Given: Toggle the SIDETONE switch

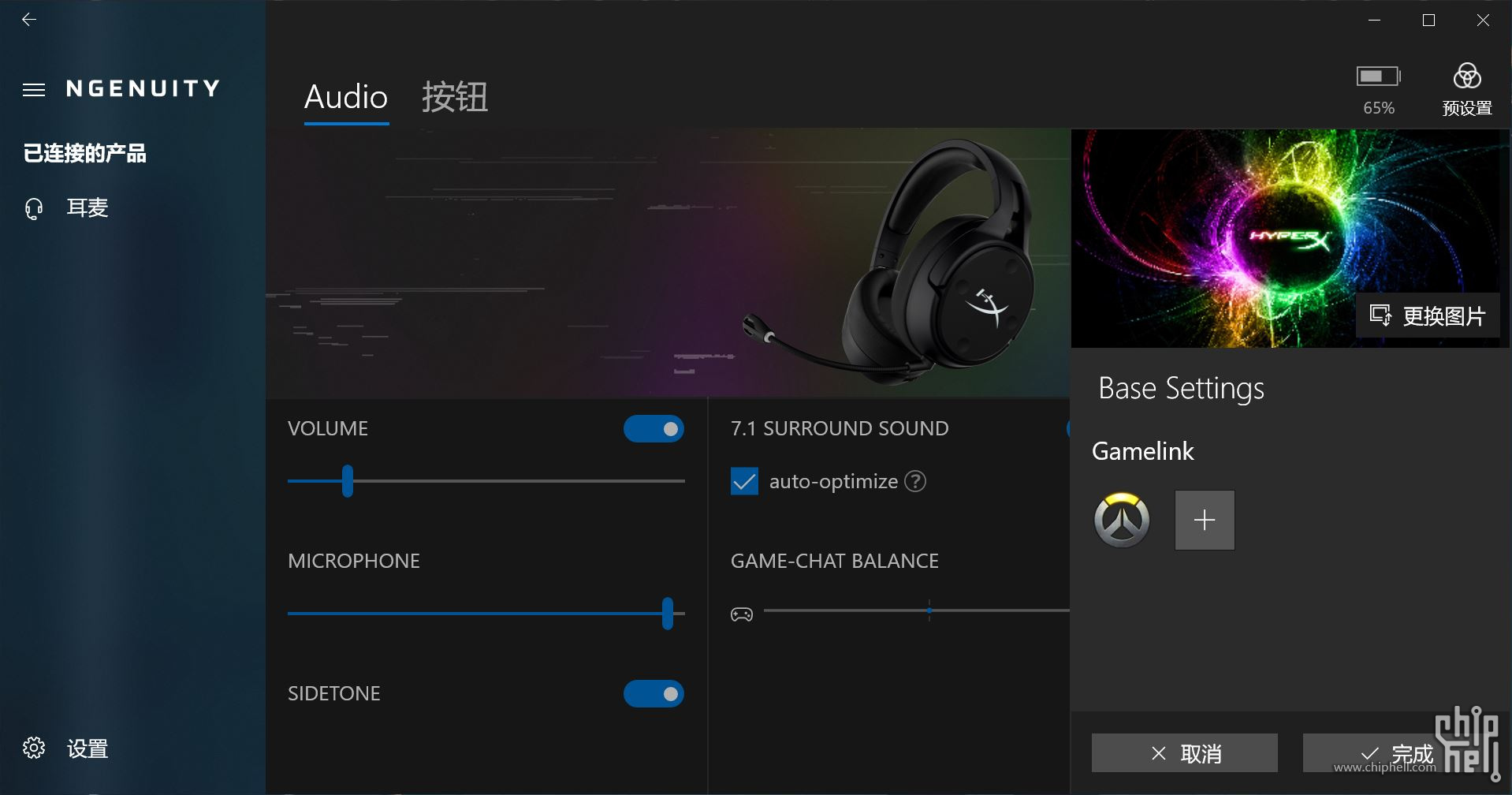Looking at the screenshot, I should click(x=654, y=694).
